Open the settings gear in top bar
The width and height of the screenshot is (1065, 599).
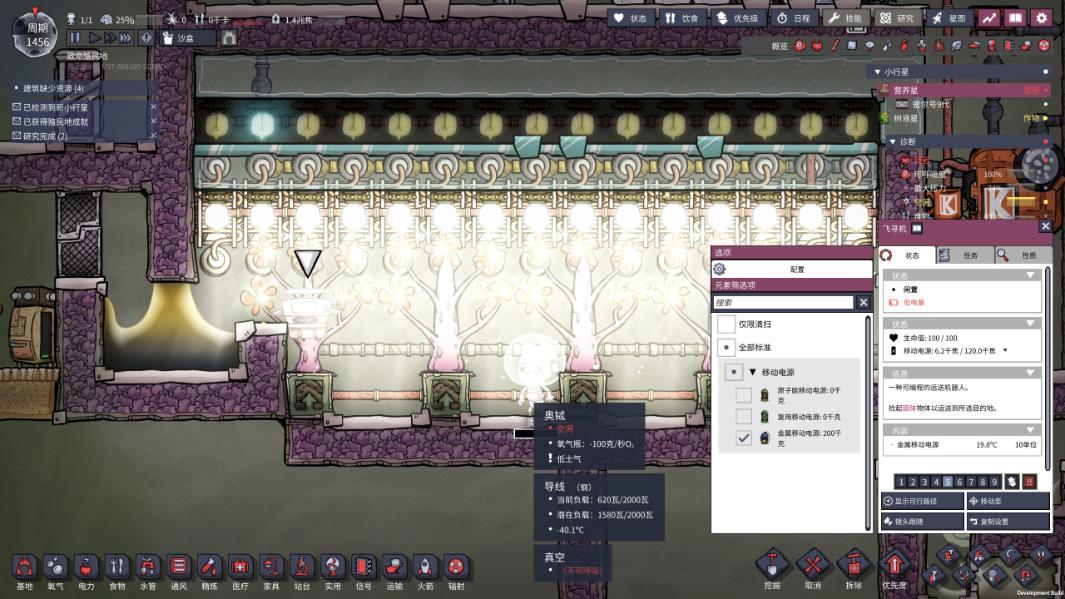tap(1041, 18)
